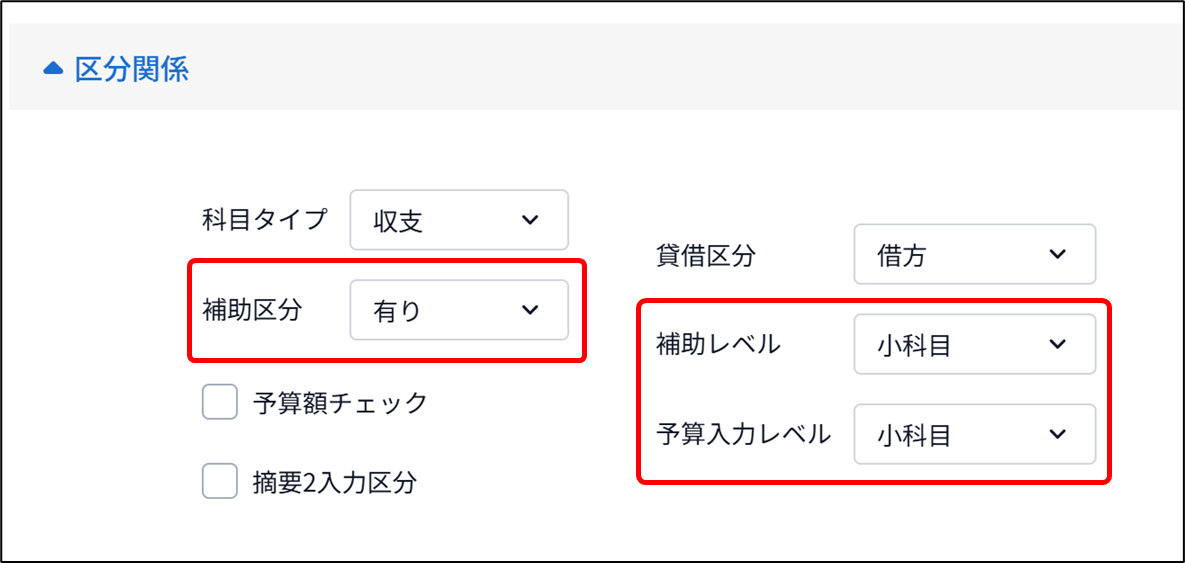Click the chevron arrow in 科目タイプ field
The height and width of the screenshot is (563, 1185).
(530, 220)
